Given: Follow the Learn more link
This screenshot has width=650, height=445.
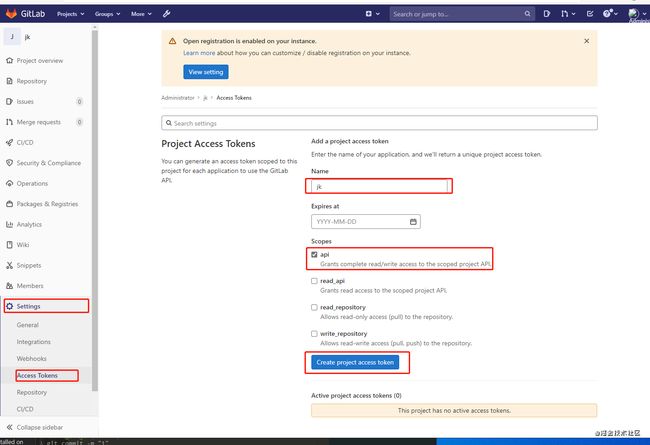Looking at the screenshot, I should (199, 53).
